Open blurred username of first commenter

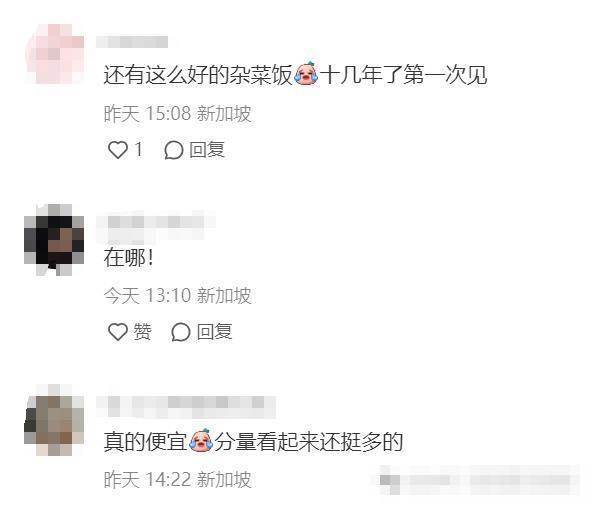(132, 42)
